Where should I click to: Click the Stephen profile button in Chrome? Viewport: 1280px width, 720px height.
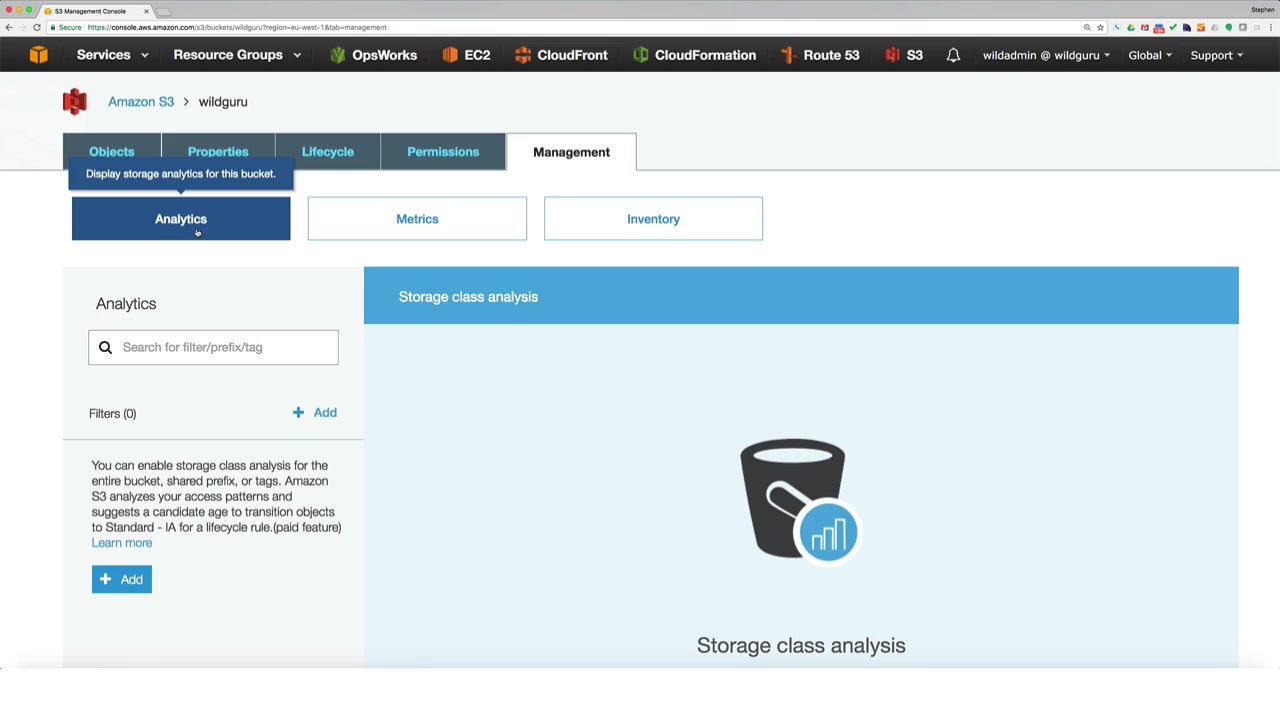1262,10
